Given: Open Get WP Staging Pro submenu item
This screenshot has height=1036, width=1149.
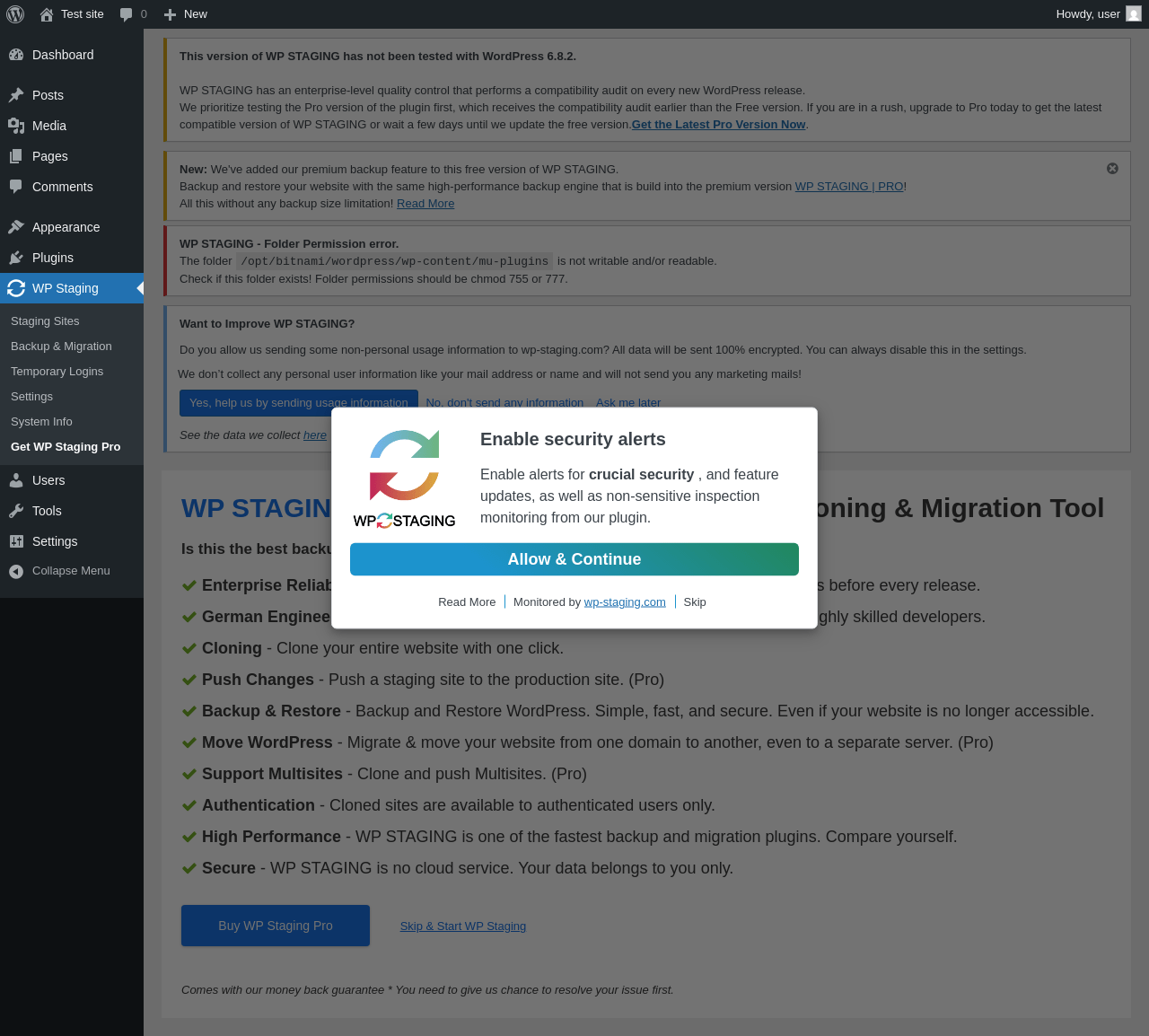Looking at the screenshot, I should pyautogui.click(x=66, y=447).
